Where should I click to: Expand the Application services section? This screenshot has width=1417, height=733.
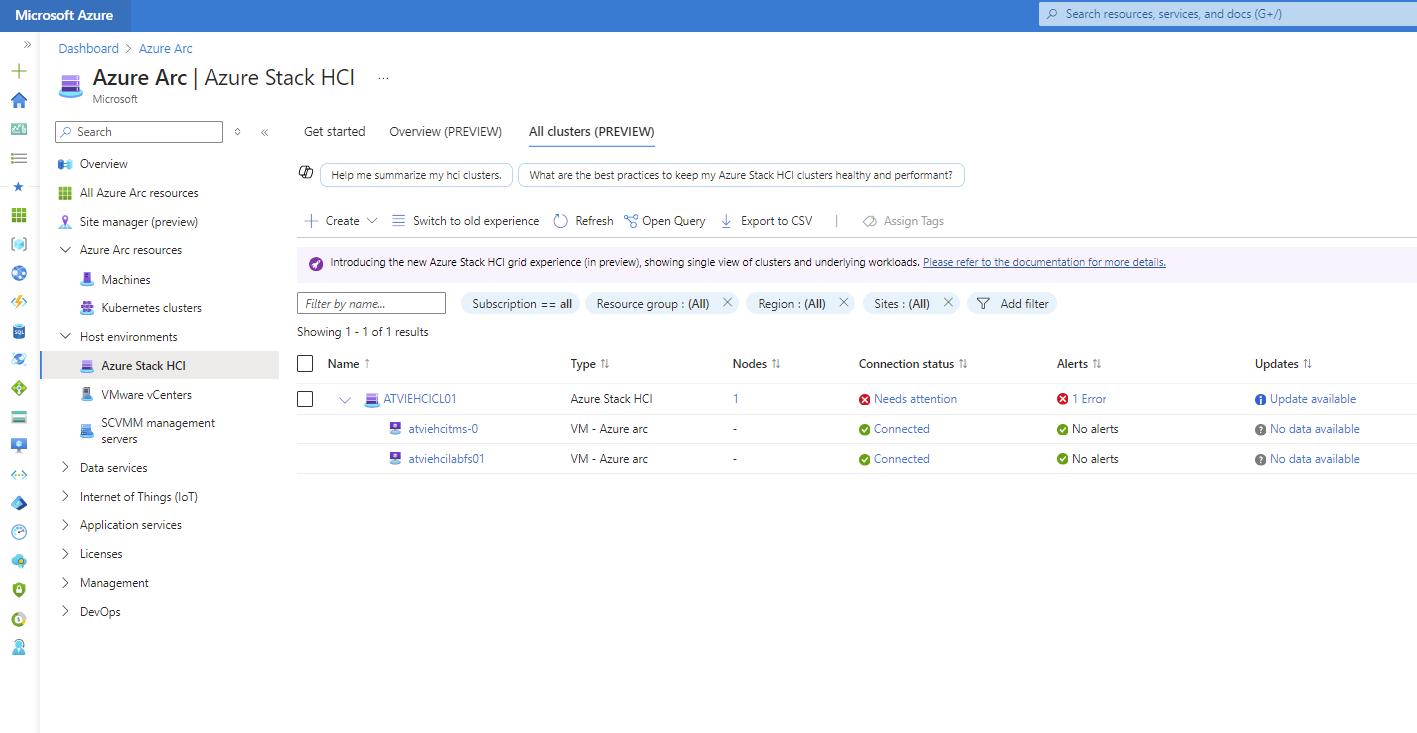(66, 525)
